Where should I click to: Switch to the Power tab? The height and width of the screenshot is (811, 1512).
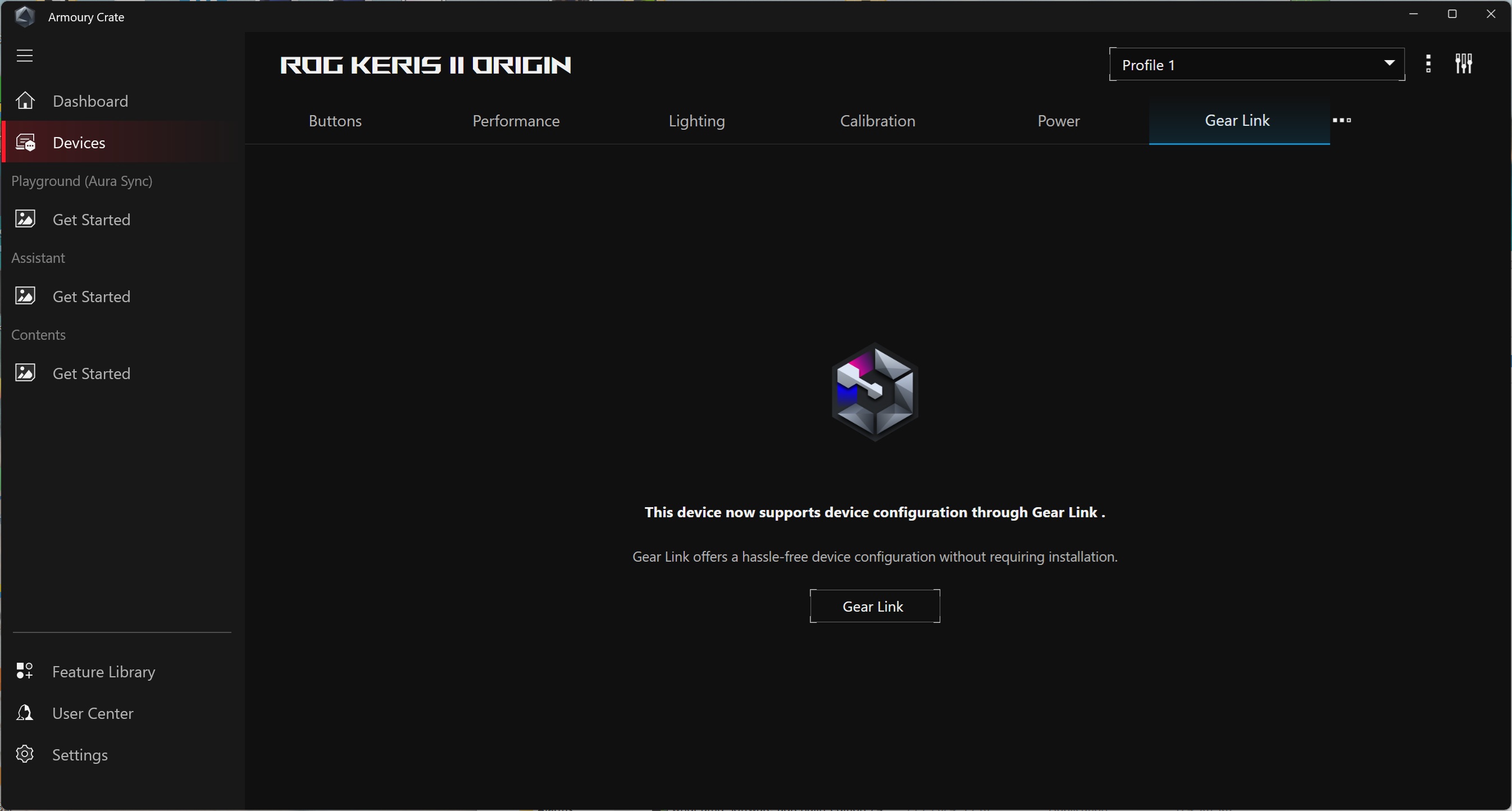1058,121
